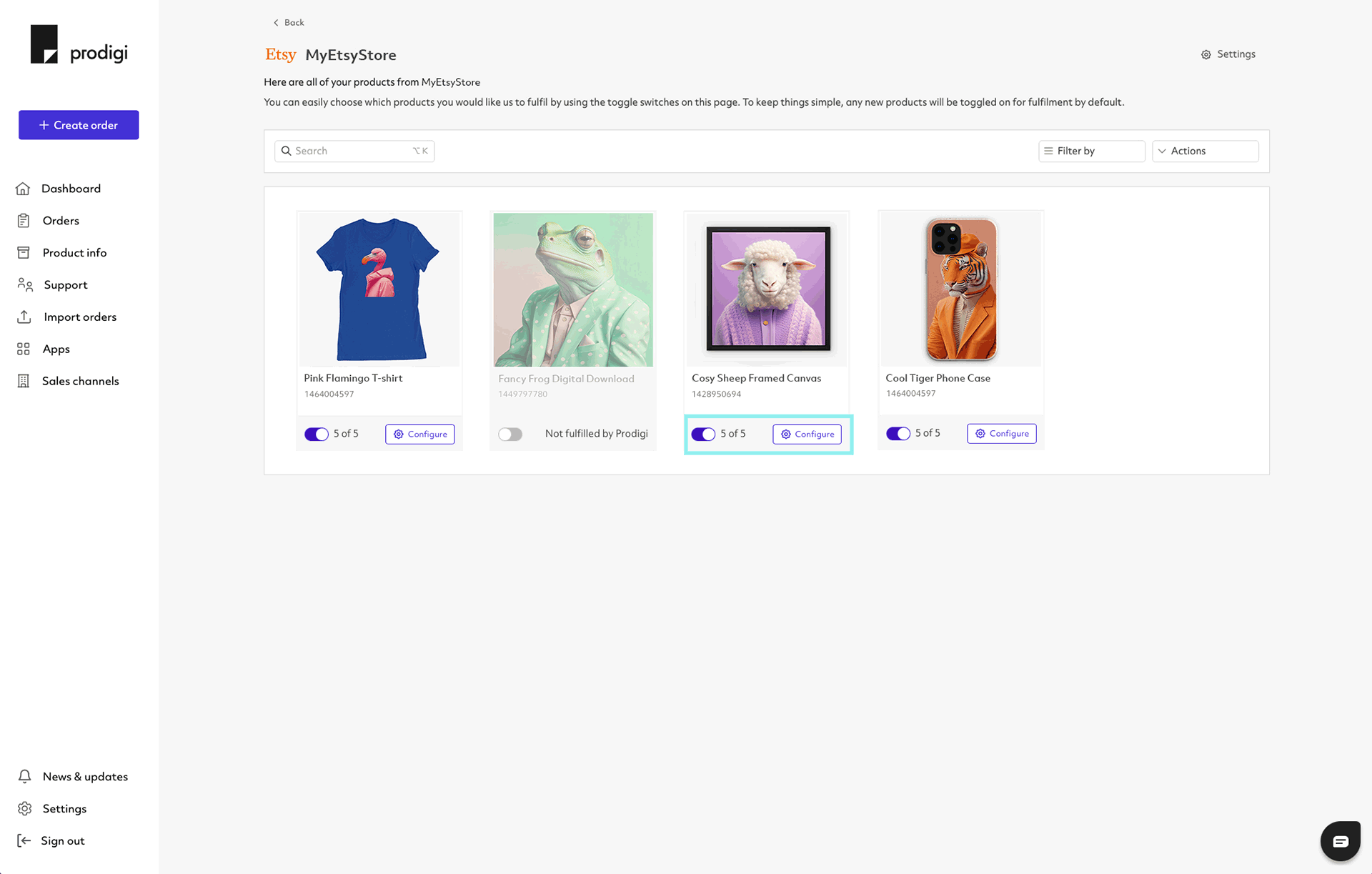Viewport: 1372px width, 874px height.
Task: Click the Sales channels sidebar icon
Action: (24, 381)
